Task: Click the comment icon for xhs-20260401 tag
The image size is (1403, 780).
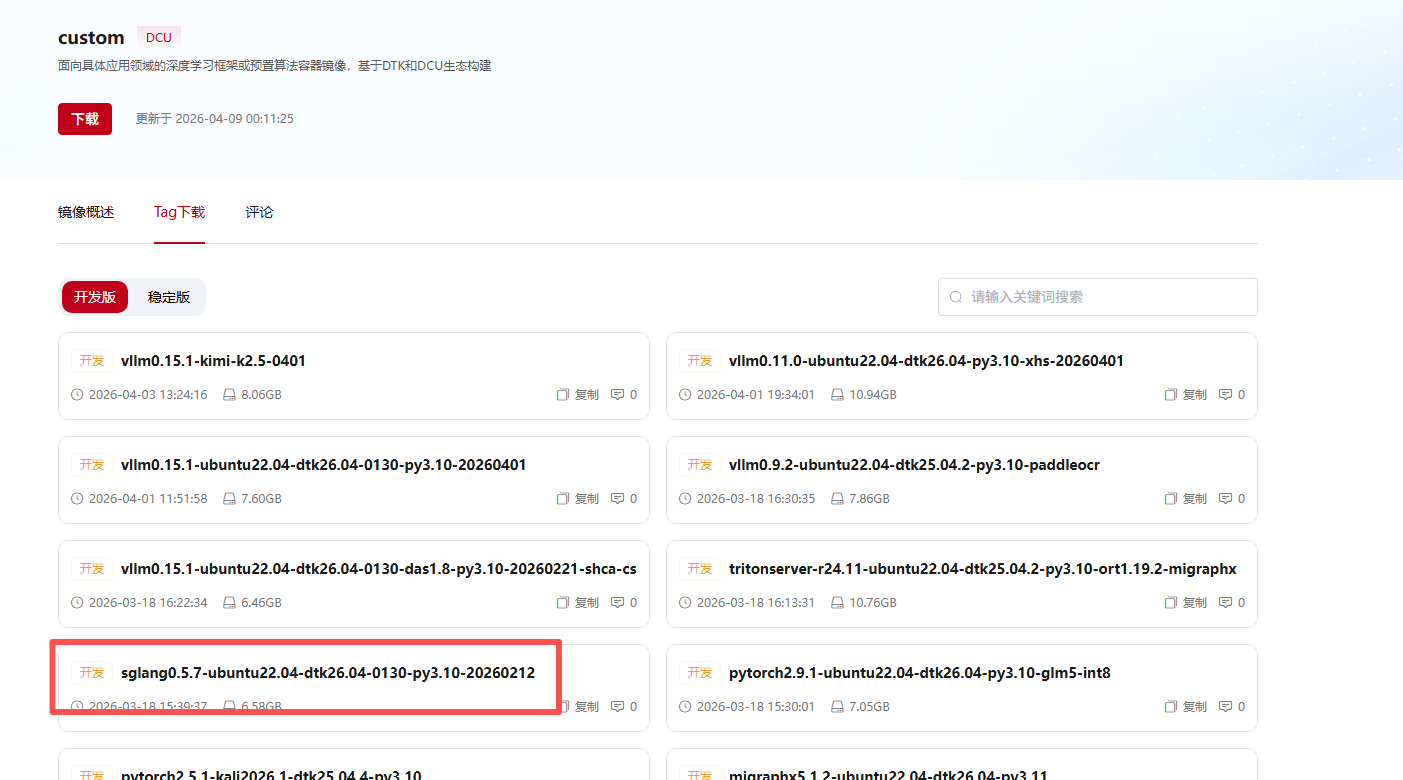Action: click(x=1225, y=395)
